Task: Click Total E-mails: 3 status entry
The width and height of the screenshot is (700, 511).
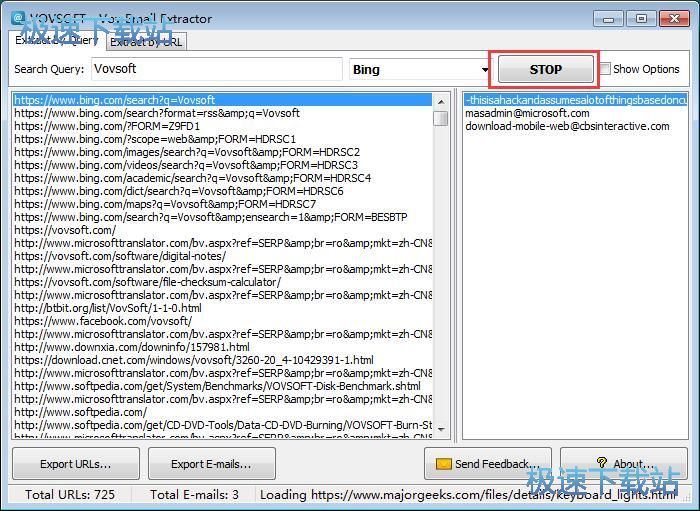Action: coord(194,494)
